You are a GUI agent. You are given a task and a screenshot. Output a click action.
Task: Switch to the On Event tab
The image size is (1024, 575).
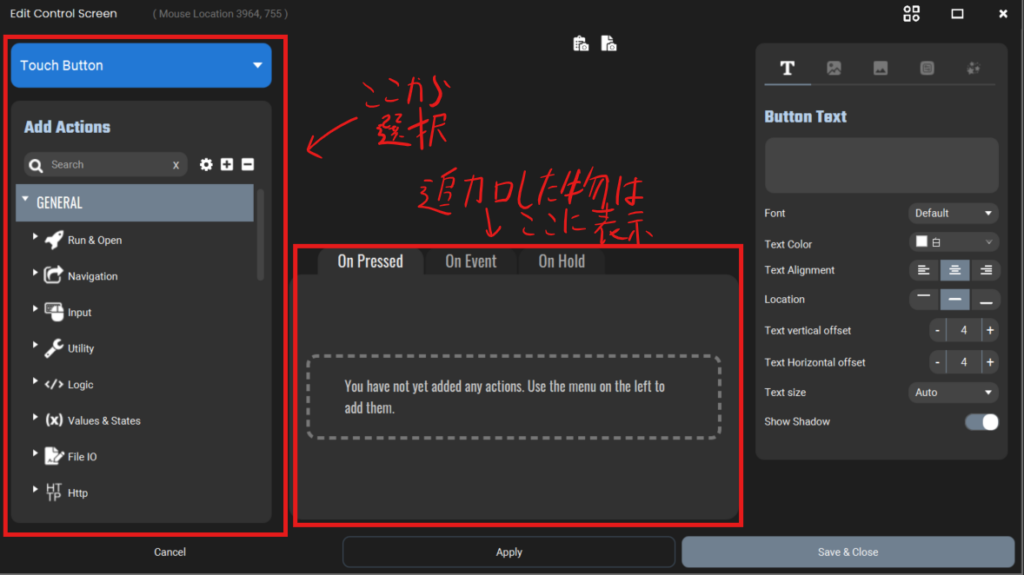(470, 262)
